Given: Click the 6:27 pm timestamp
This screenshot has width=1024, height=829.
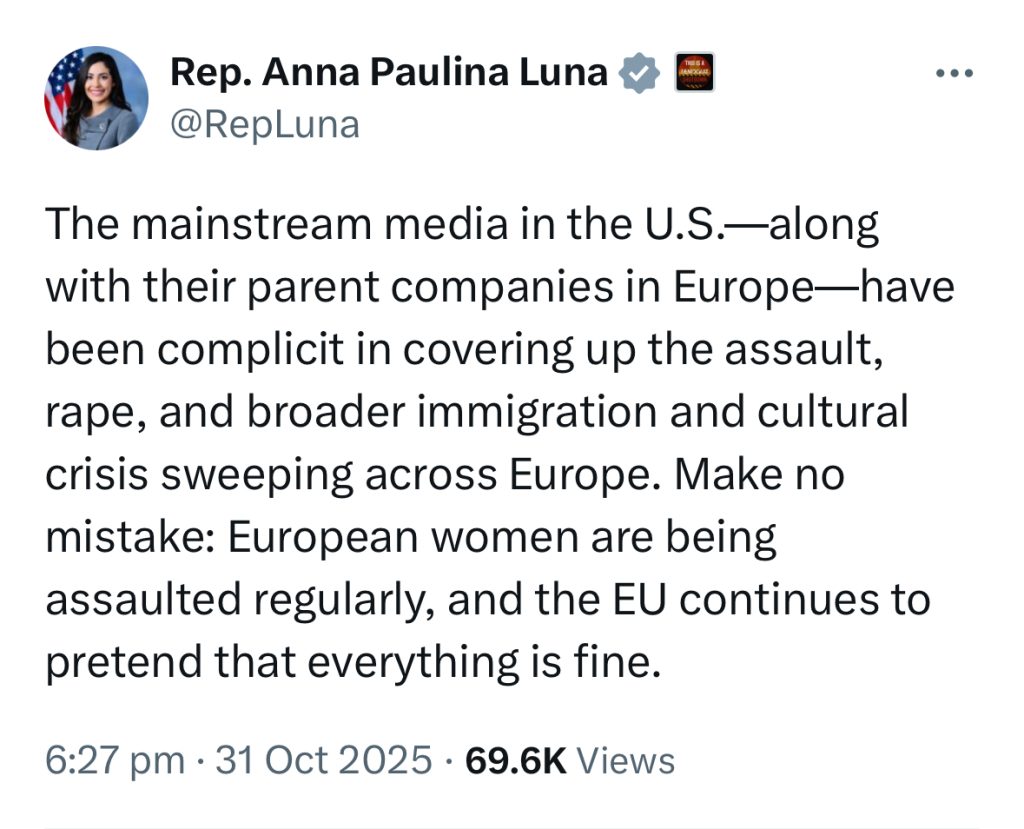Looking at the screenshot, I should point(115,761).
